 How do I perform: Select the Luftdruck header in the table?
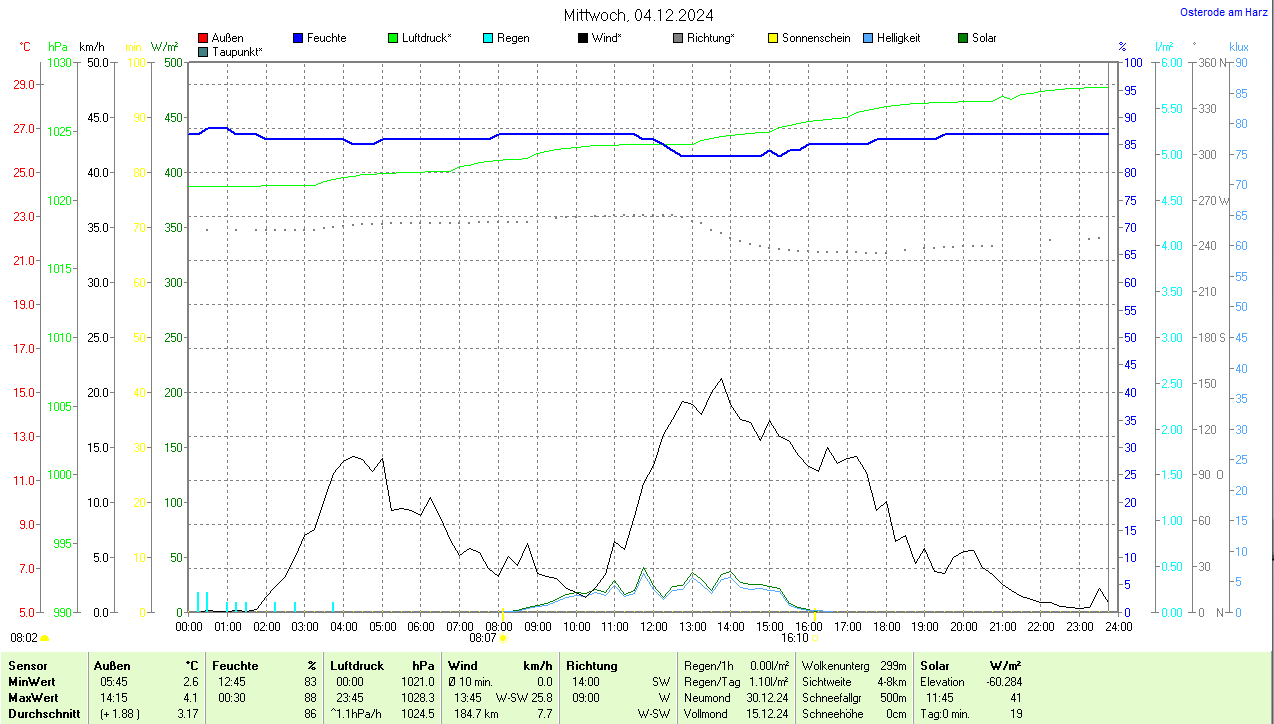(x=357, y=666)
